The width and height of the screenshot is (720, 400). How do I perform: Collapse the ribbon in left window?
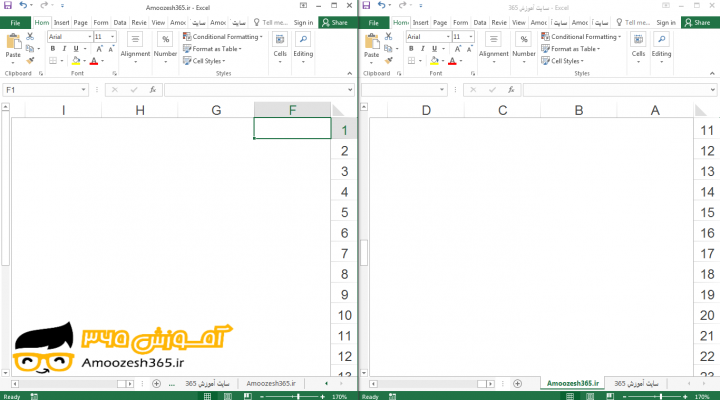[350, 73]
